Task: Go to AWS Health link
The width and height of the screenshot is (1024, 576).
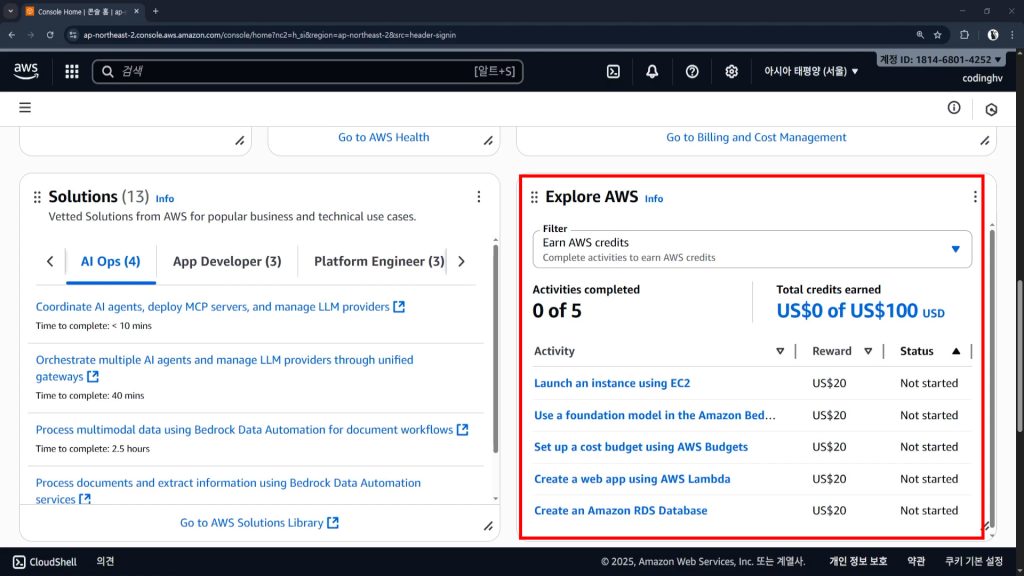Action: pyautogui.click(x=383, y=137)
